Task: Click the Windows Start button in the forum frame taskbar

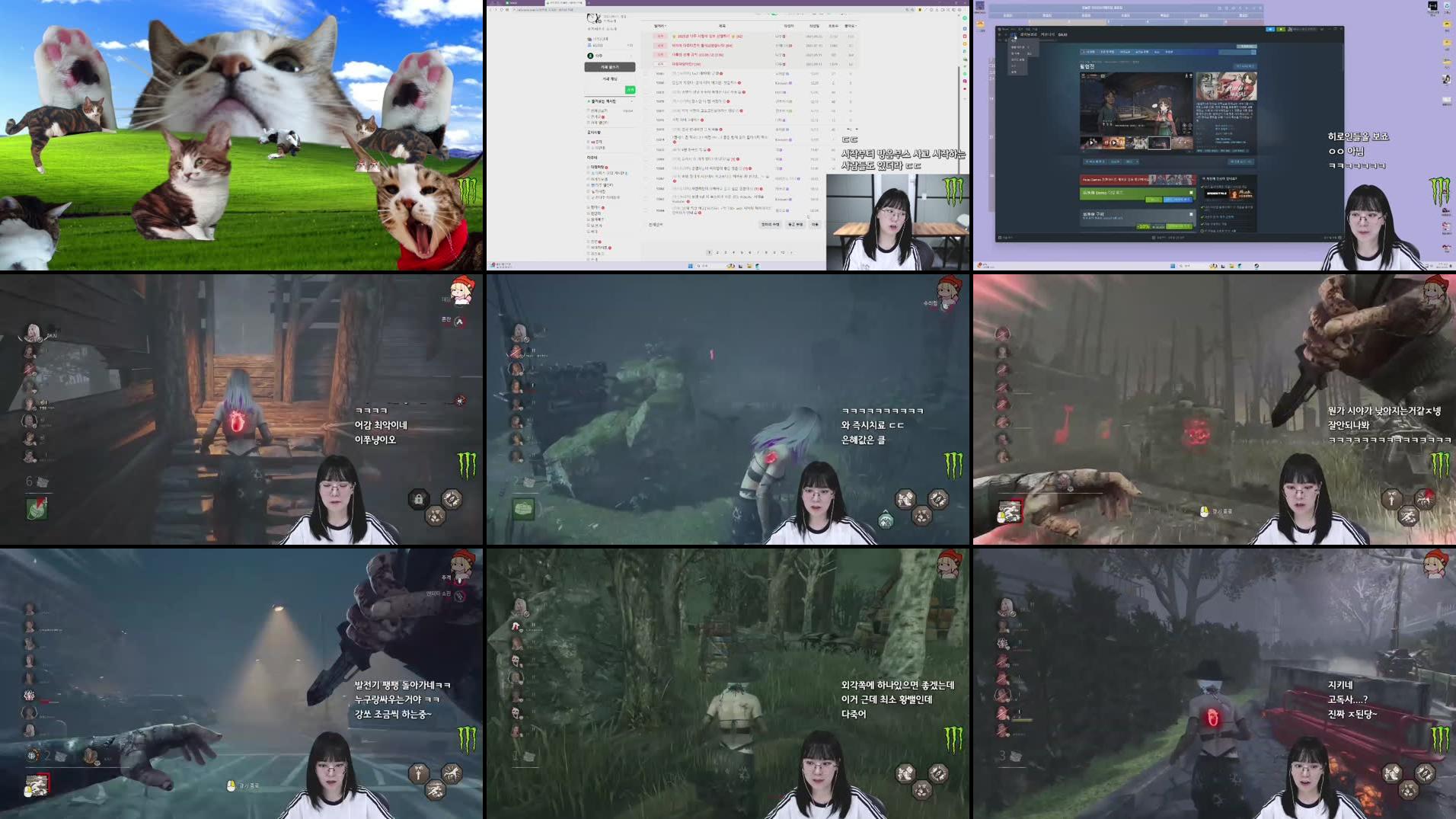Action: point(691,266)
